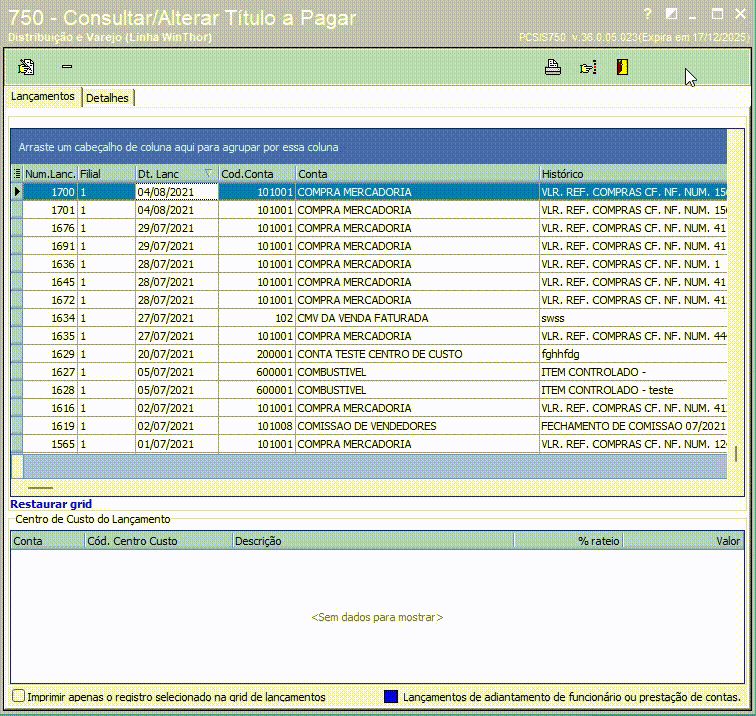This screenshot has height=716, width=756.
Task: Click the % rateio column header
Action: (598, 541)
